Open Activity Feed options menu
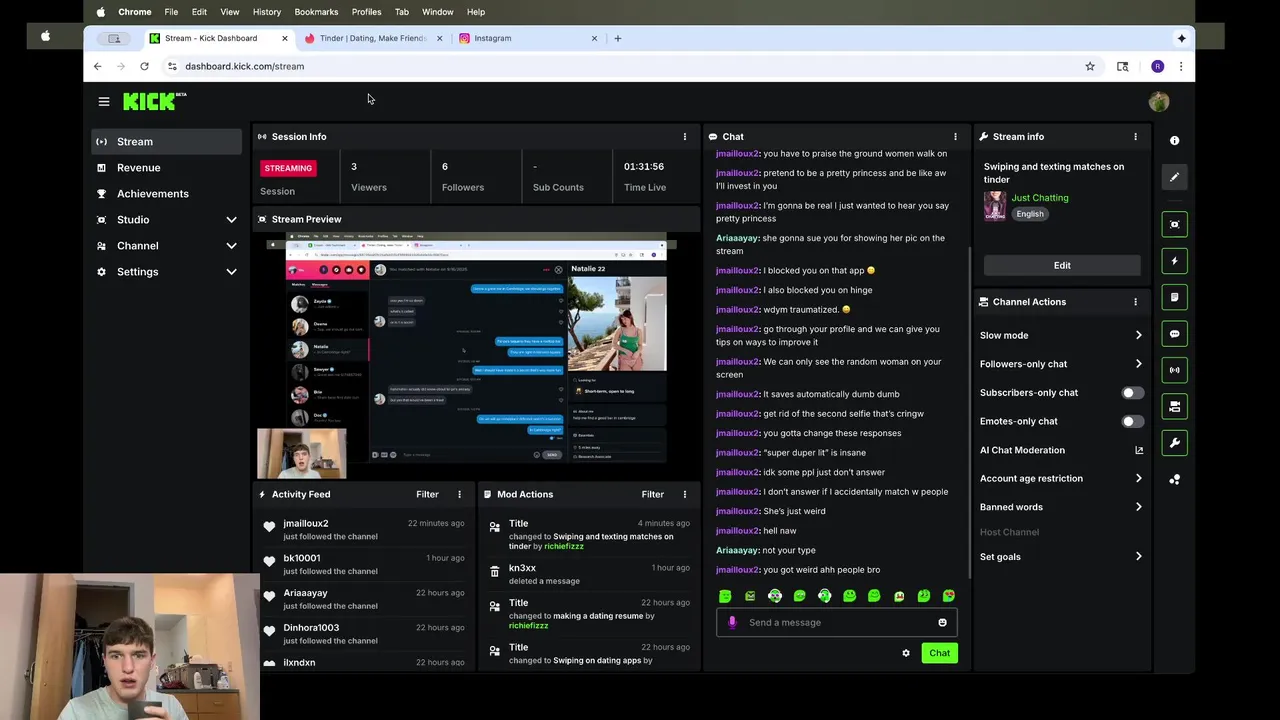1280x720 pixels. point(460,494)
